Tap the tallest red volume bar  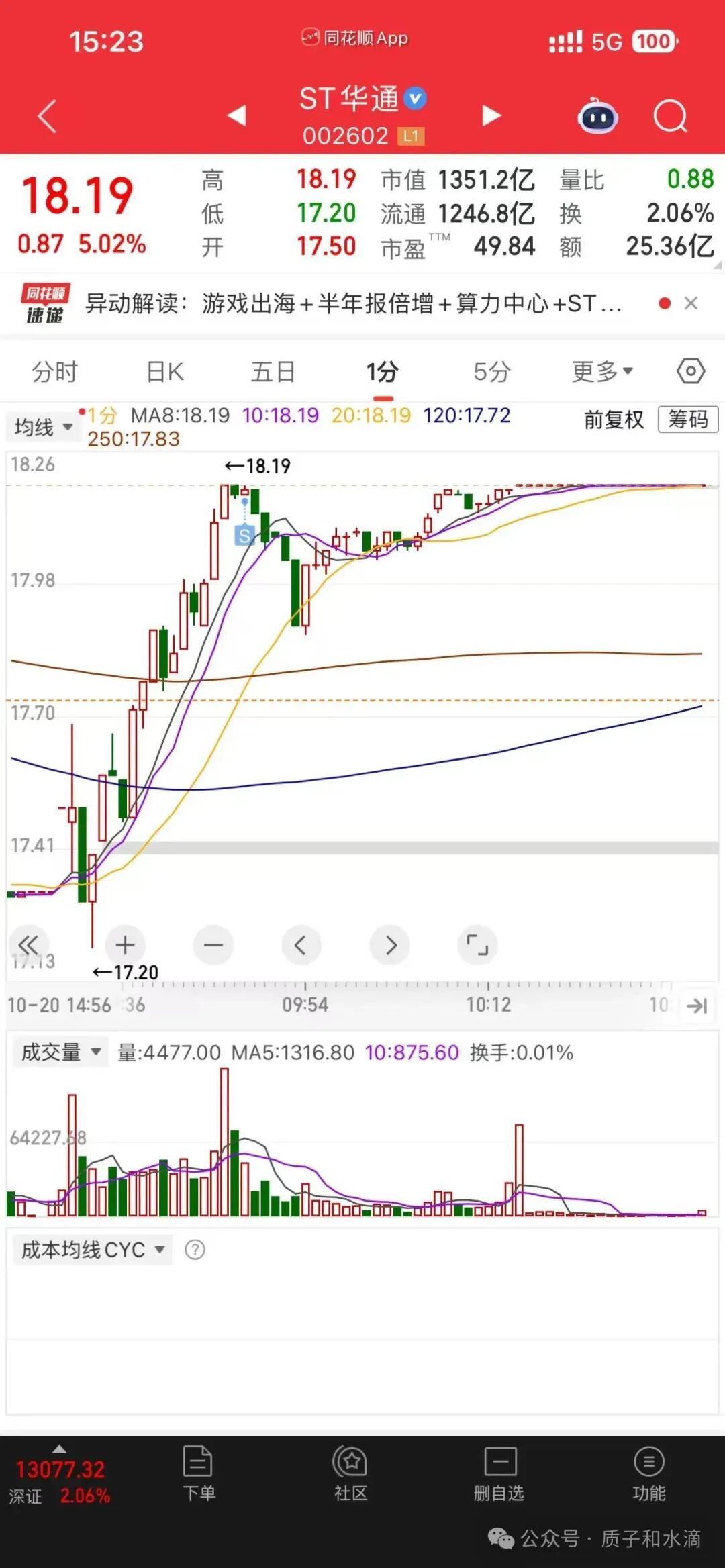[x=224, y=1142]
